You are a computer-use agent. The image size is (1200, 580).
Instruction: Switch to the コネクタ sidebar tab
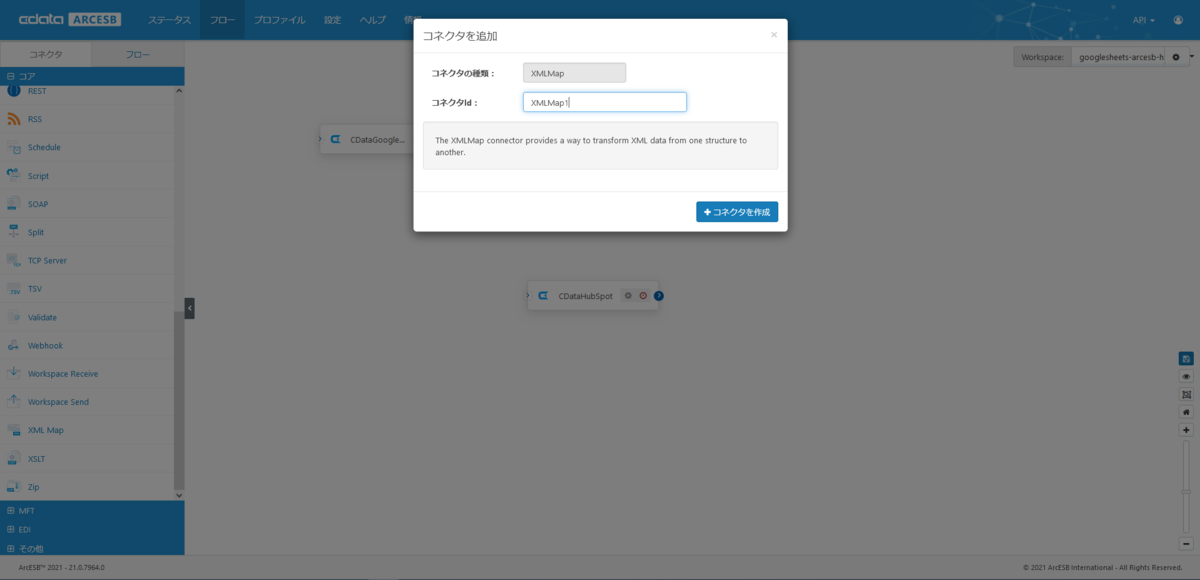46,55
